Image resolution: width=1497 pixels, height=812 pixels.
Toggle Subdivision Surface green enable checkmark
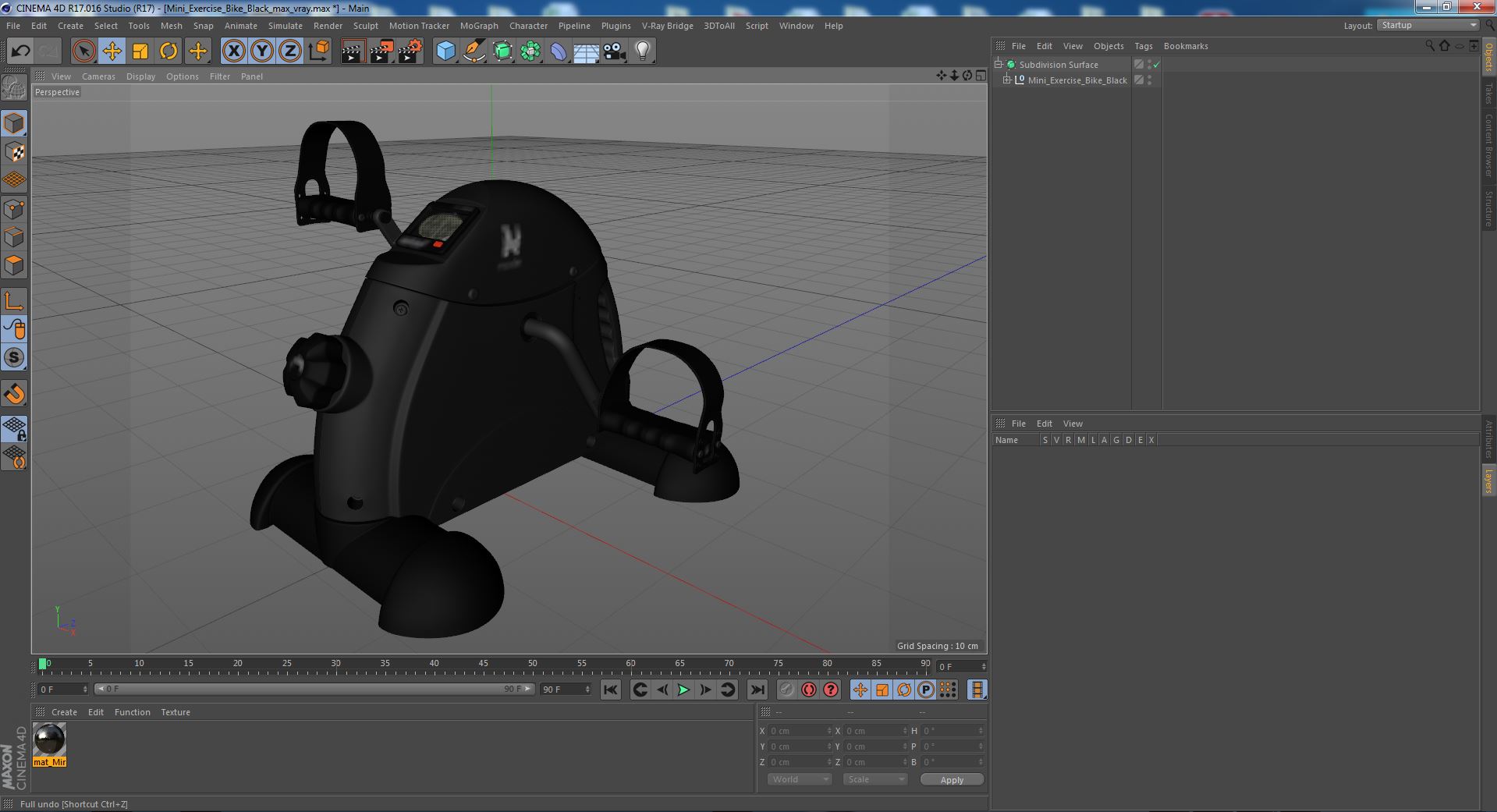[x=1157, y=65]
